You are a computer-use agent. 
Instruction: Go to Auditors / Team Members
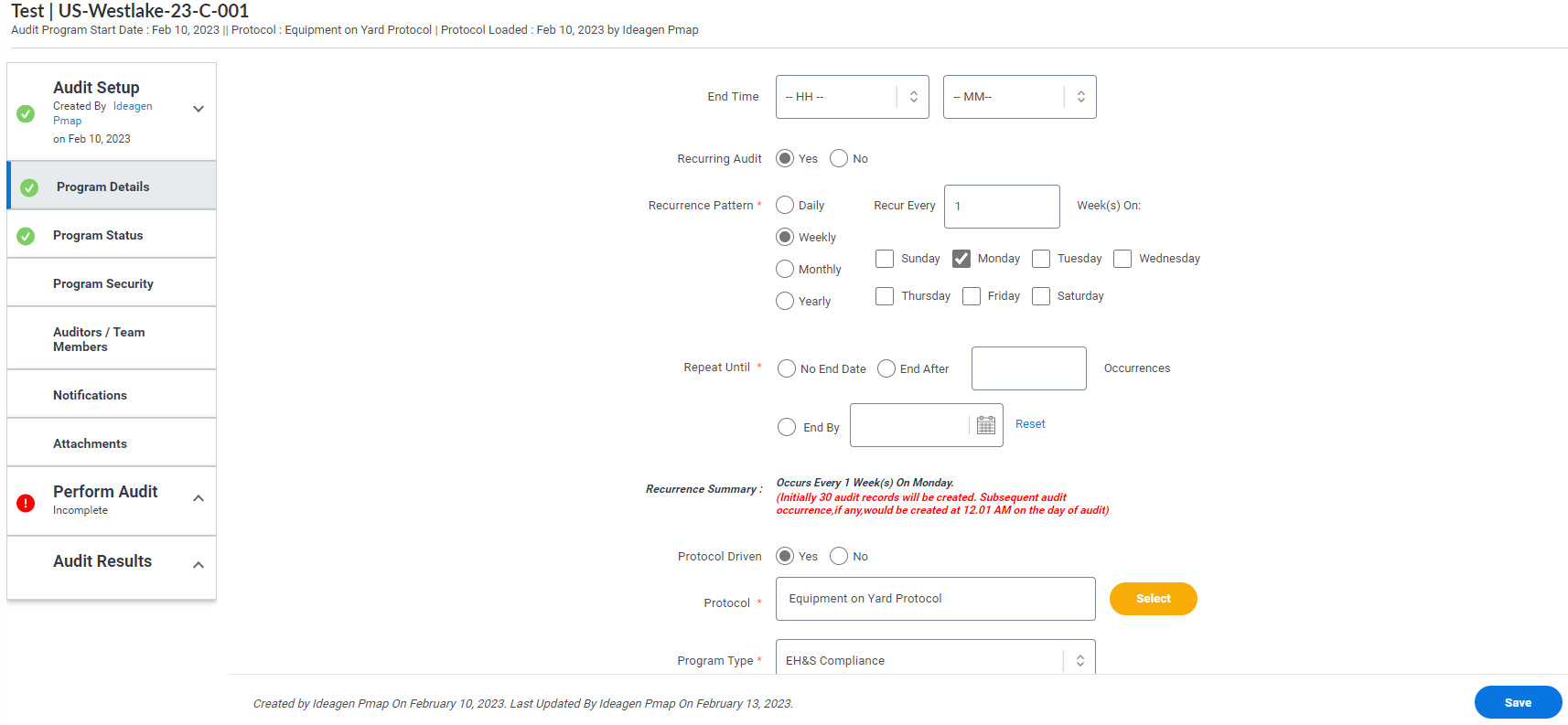(x=99, y=339)
